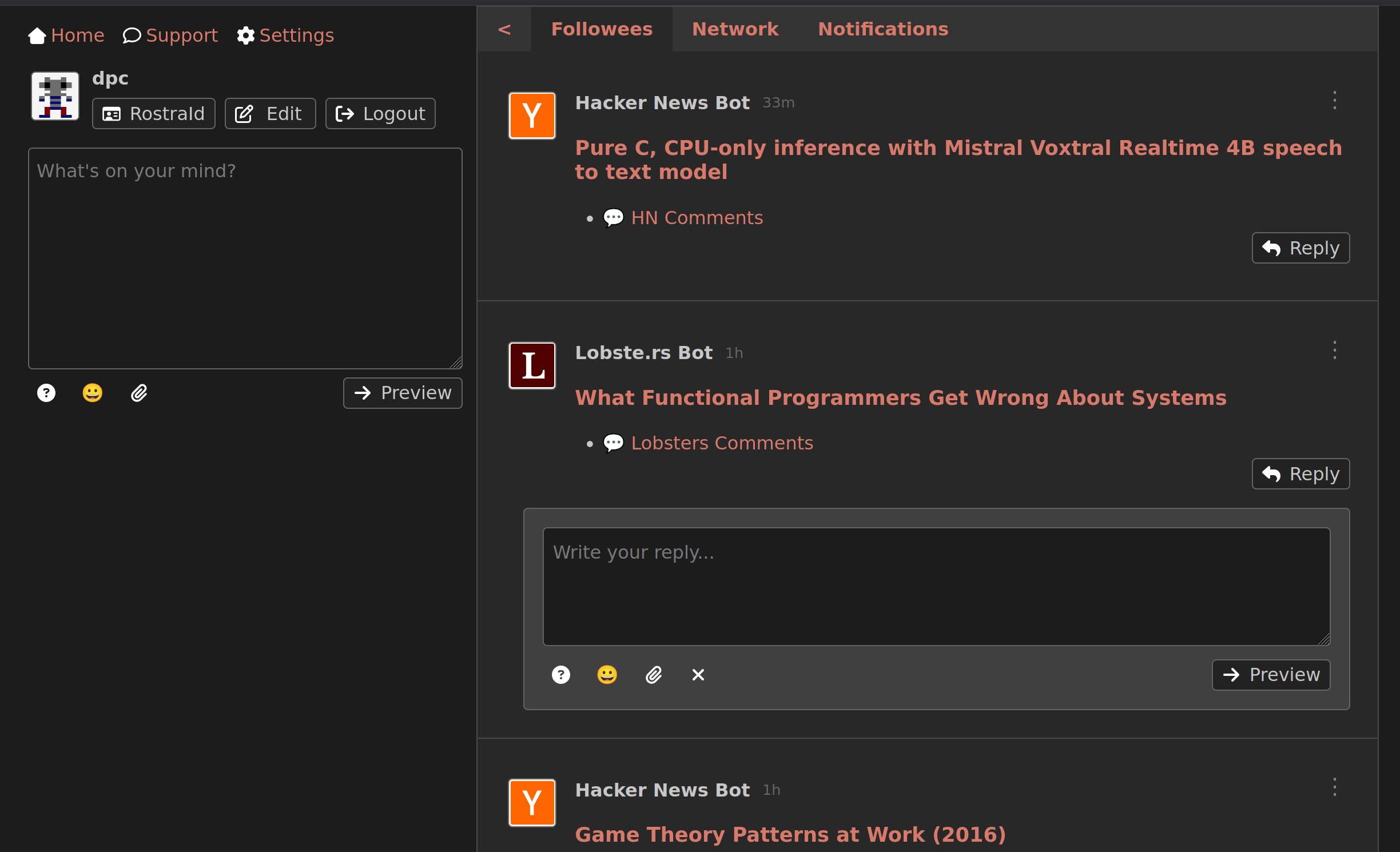Click the help icon in the reply form
The image size is (1400, 852).
click(561, 675)
